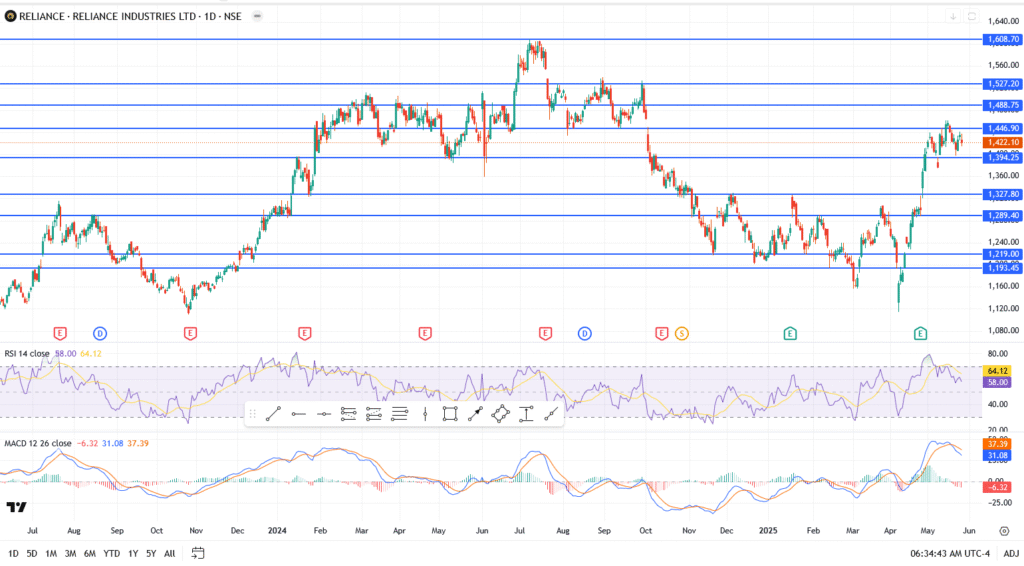Open the earnings marker near Jul 2024
1024x566 pixels.
(x=545, y=334)
